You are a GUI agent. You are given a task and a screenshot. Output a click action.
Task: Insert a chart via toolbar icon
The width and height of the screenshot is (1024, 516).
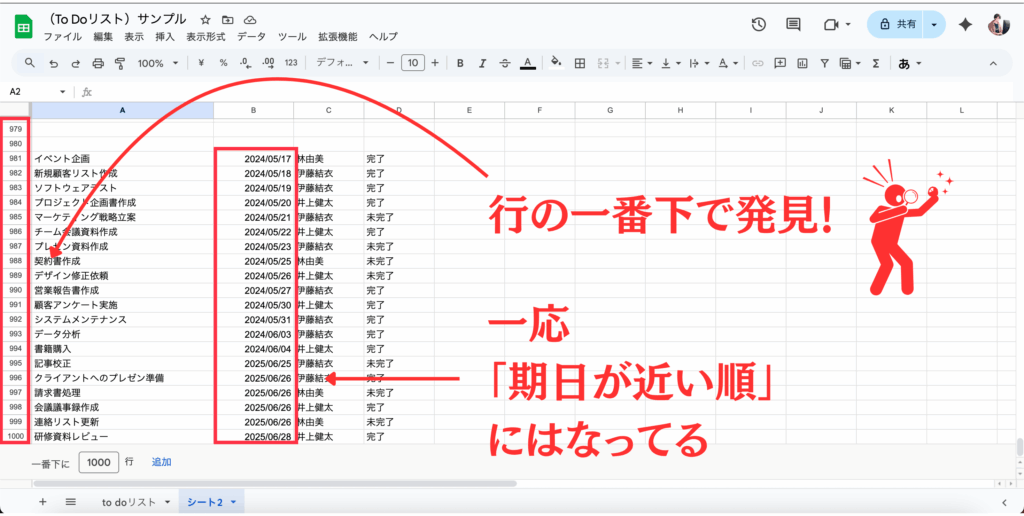pos(803,63)
